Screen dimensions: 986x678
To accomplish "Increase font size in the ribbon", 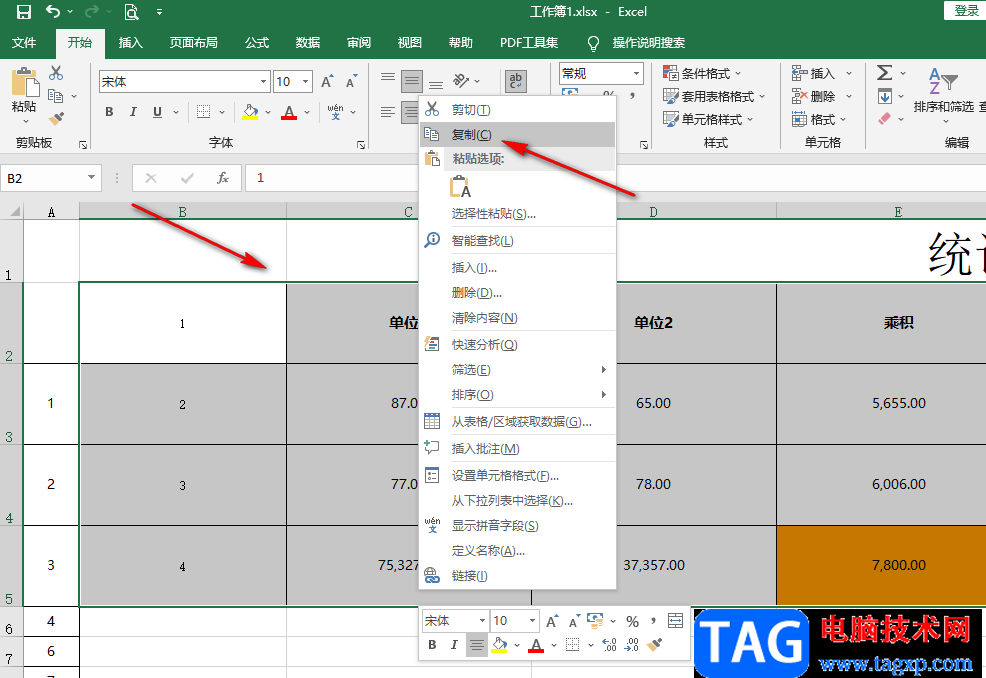I will click(x=327, y=82).
